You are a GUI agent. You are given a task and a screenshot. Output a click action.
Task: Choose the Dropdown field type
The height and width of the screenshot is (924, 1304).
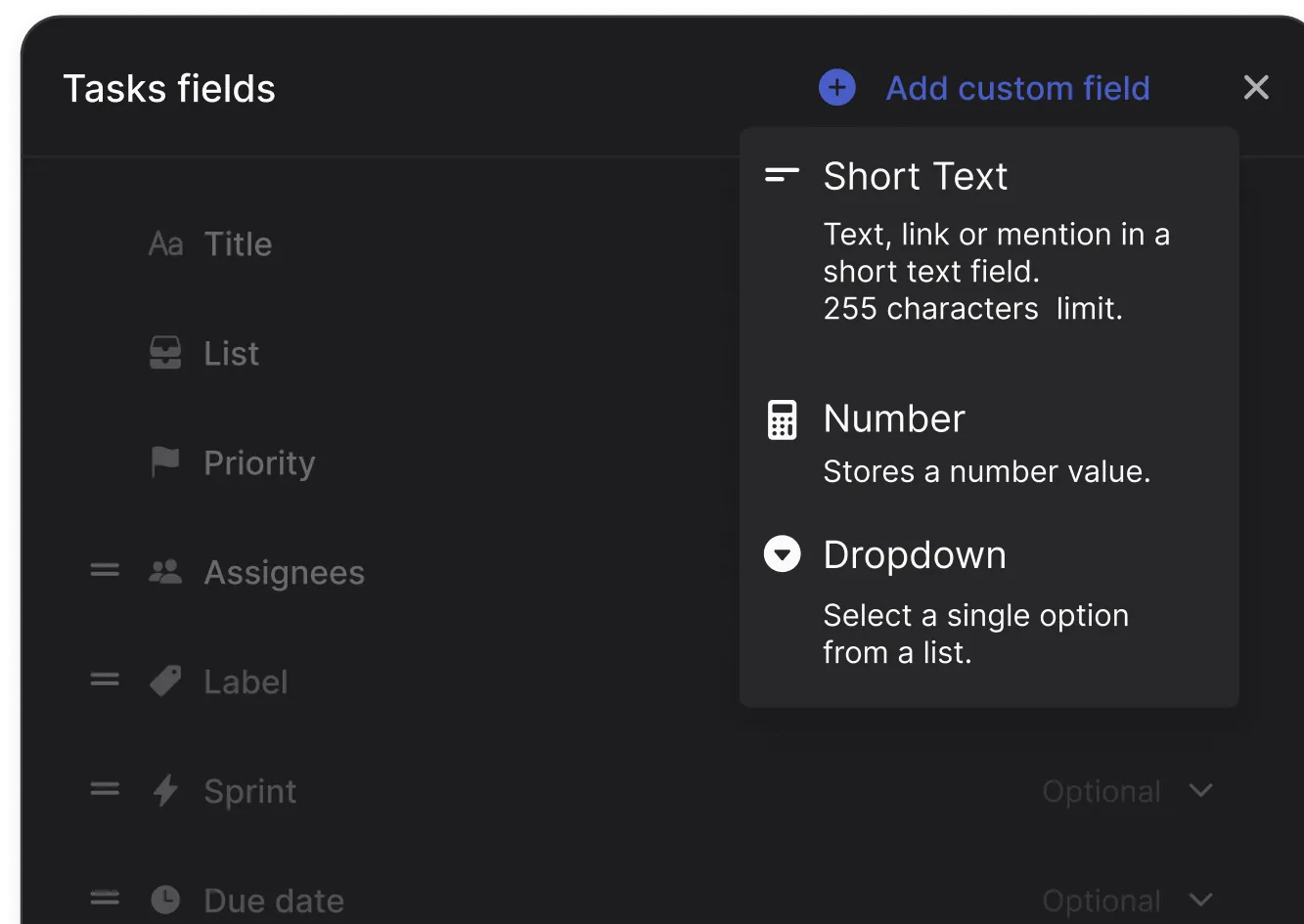pyautogui.click(x=915, y=554)
